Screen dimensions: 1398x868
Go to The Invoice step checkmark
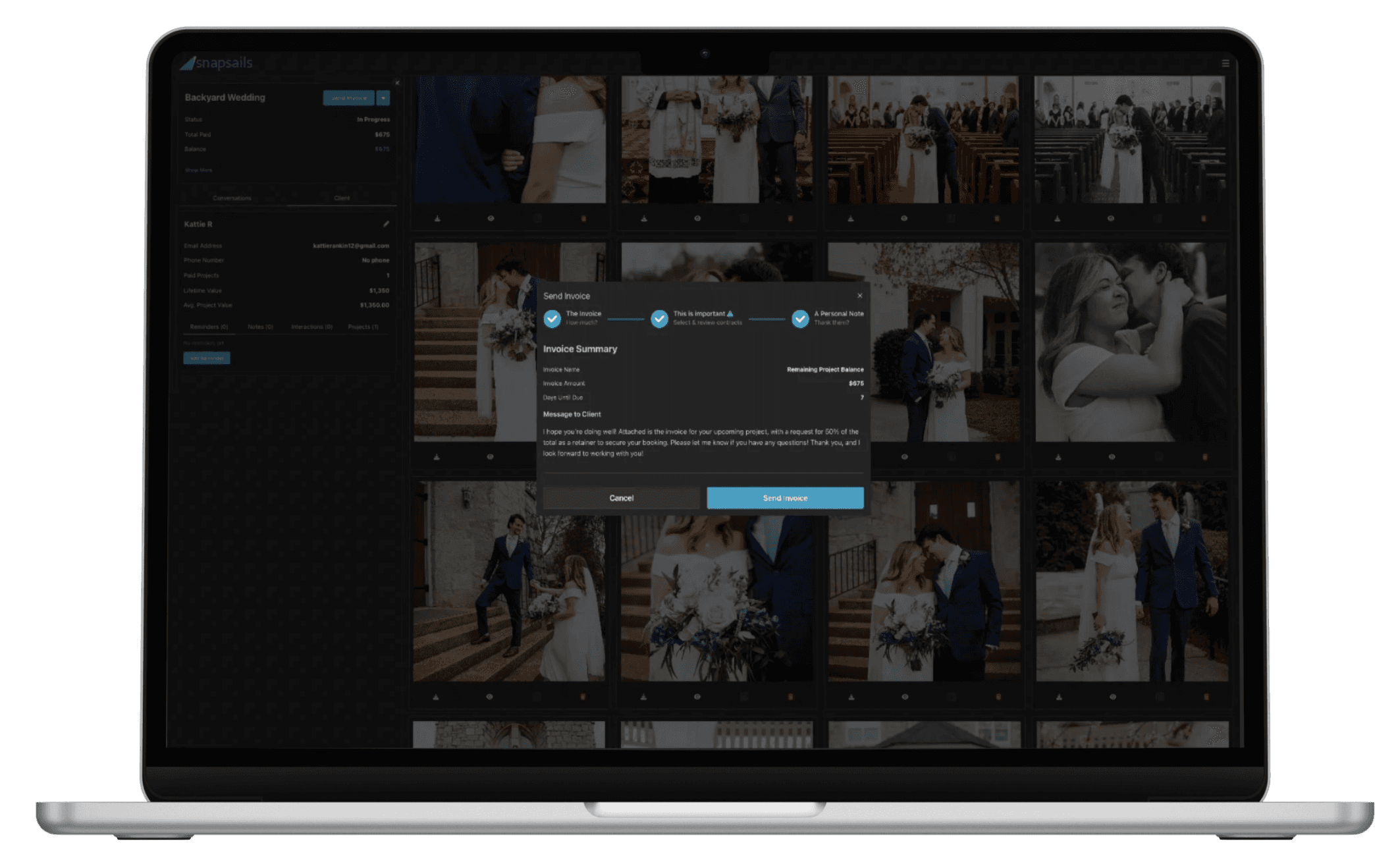(x=552, y=319)
